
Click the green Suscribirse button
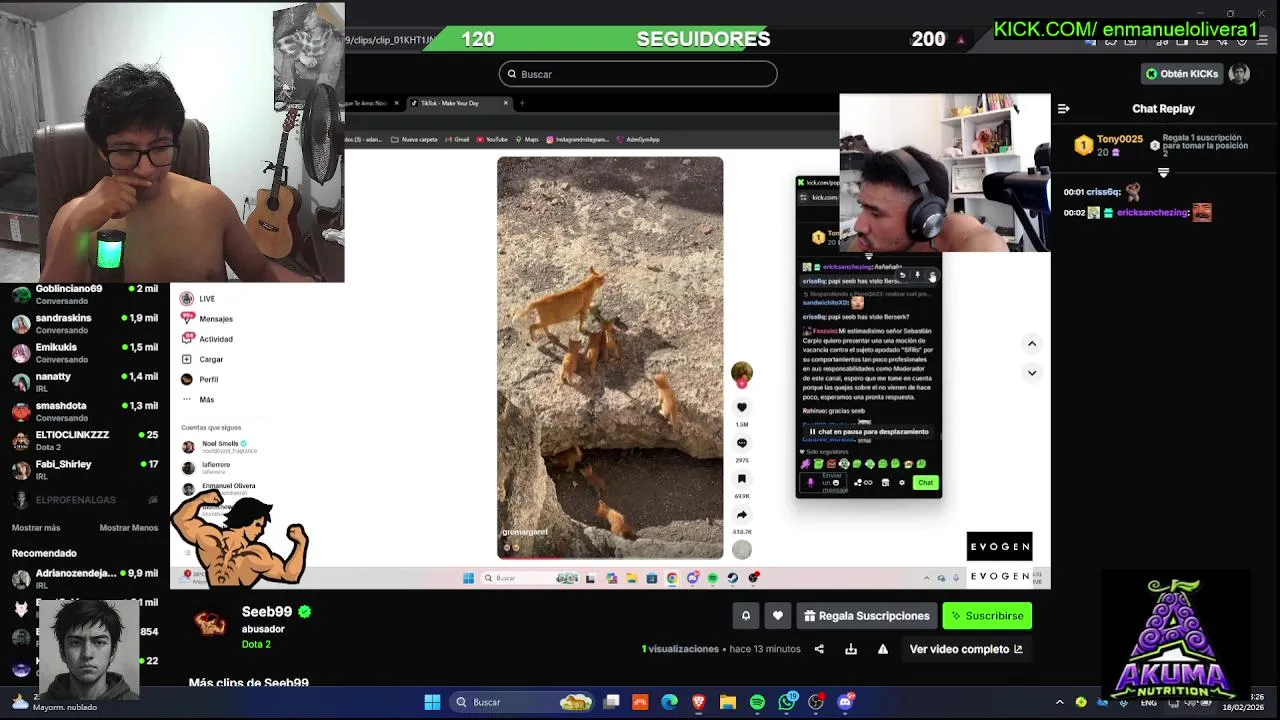coord(987,616)
